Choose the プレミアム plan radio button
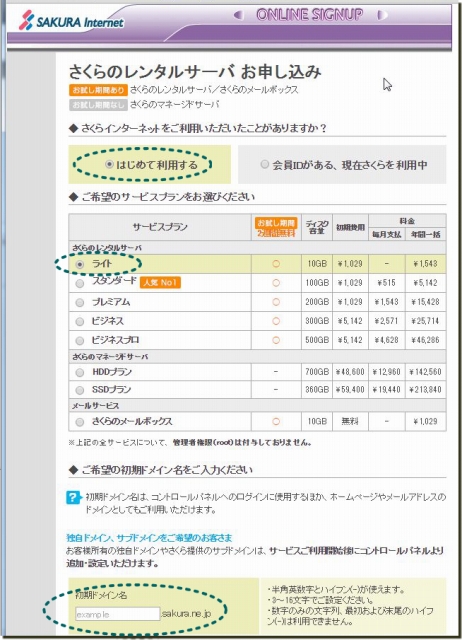Screen dimensions: 462x640 tap(80, 302)
